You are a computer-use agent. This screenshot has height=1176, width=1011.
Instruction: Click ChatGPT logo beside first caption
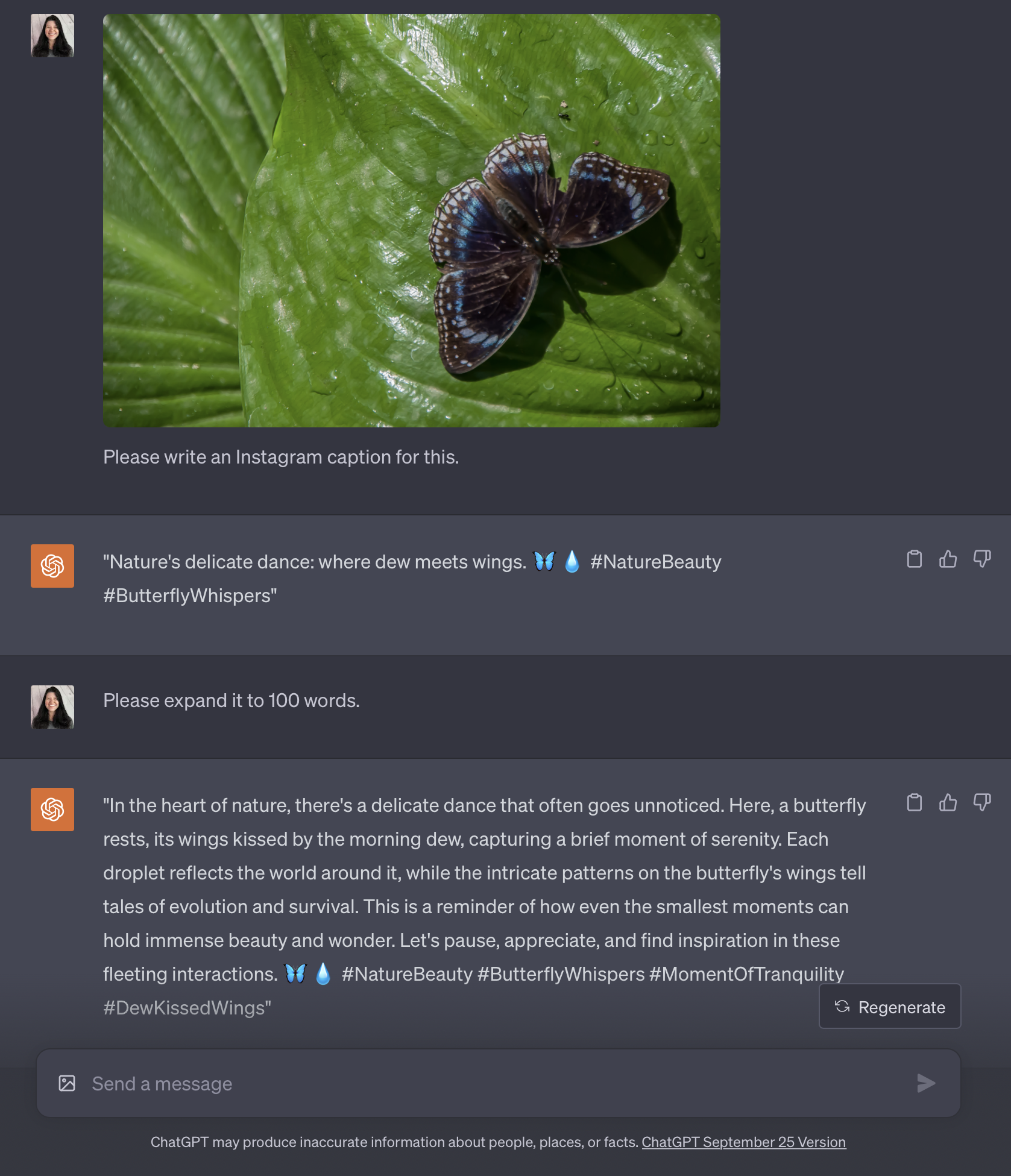tap(52, 566)
